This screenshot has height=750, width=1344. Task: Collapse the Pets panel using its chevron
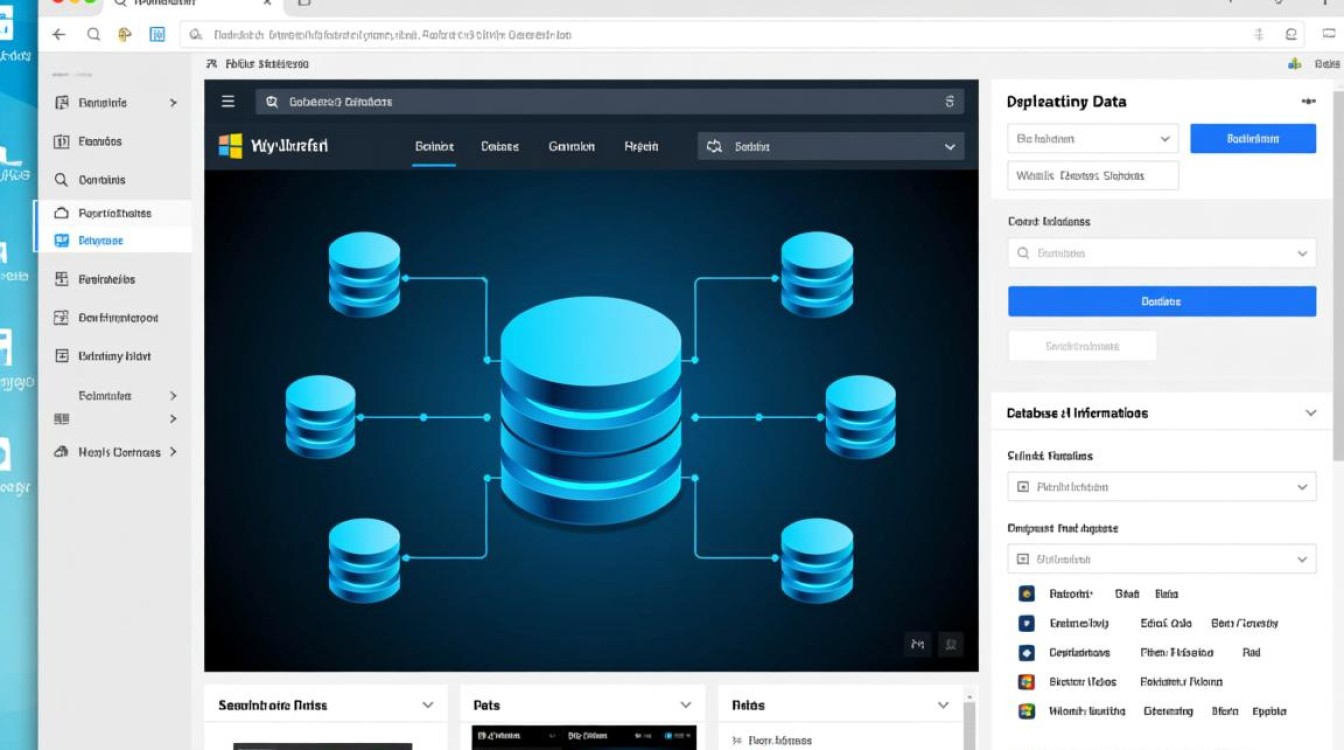(x=685, y=705)
